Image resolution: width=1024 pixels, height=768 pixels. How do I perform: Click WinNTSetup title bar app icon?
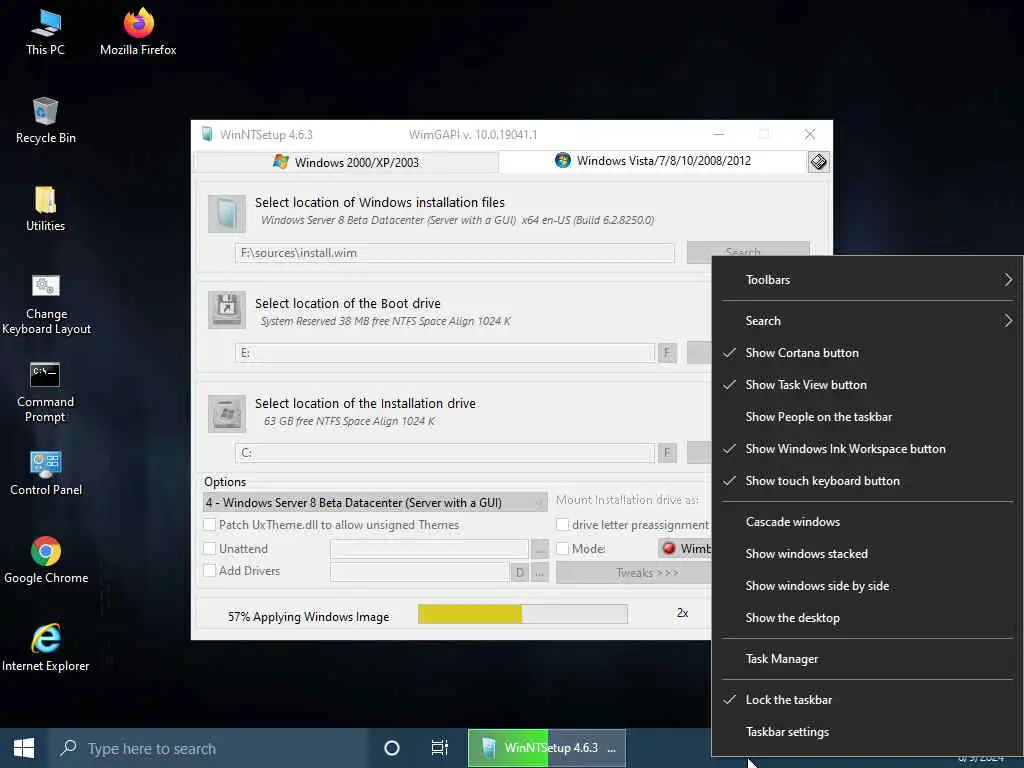[x=207, y=135]
